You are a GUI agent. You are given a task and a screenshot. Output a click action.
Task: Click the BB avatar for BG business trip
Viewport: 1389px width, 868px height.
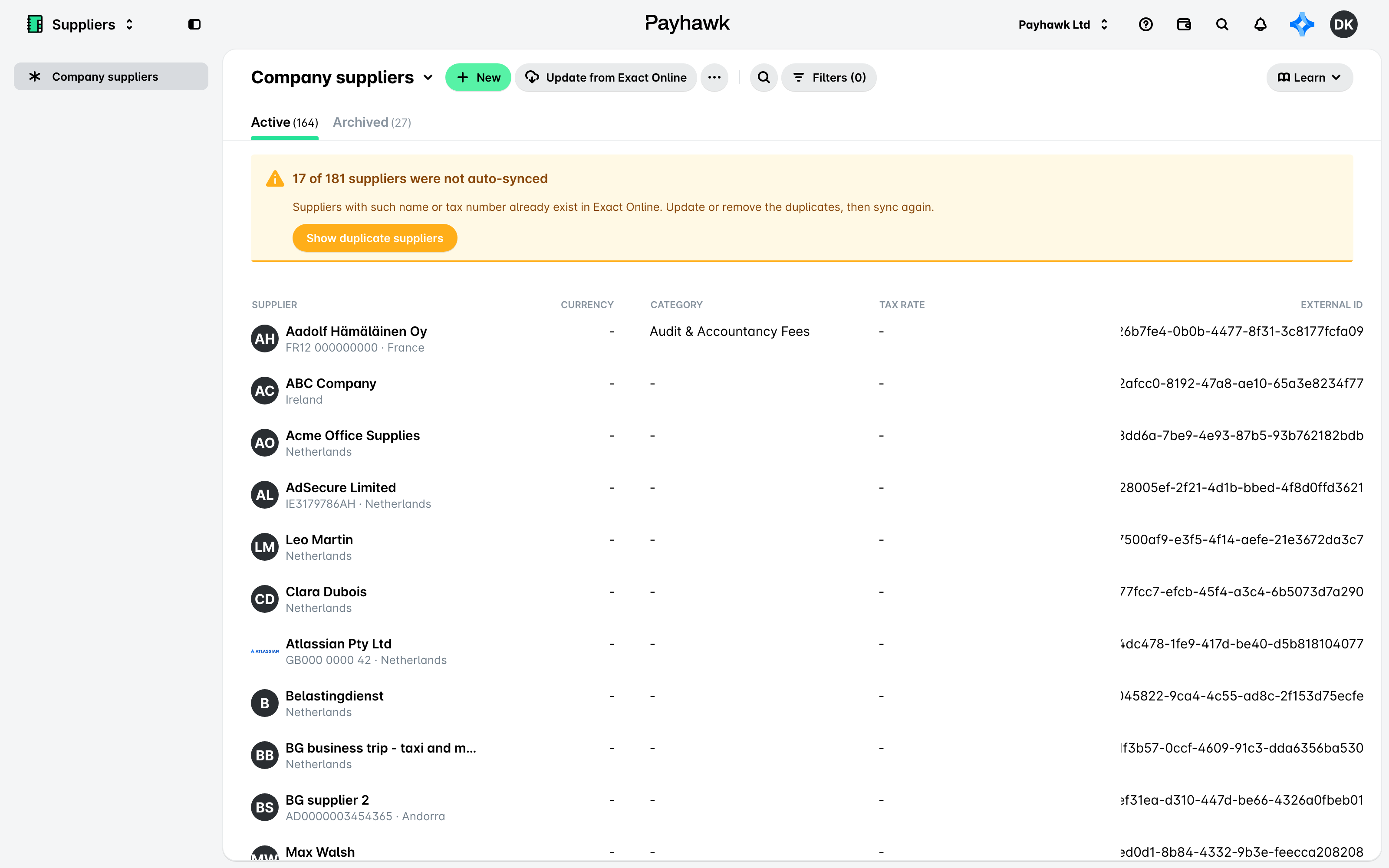tap(265, 756)
